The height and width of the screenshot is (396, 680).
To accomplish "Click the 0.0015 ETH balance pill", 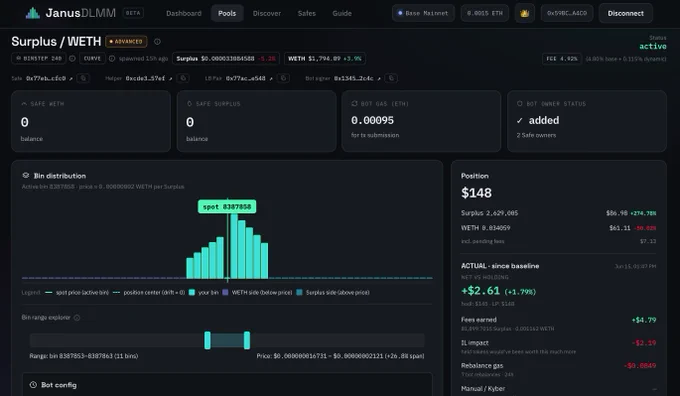I will pos(484,13).
